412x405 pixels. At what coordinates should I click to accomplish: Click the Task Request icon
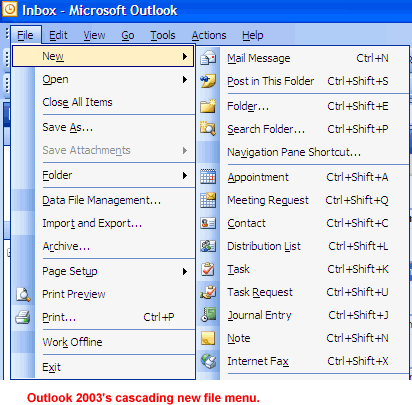pos(208,292)
